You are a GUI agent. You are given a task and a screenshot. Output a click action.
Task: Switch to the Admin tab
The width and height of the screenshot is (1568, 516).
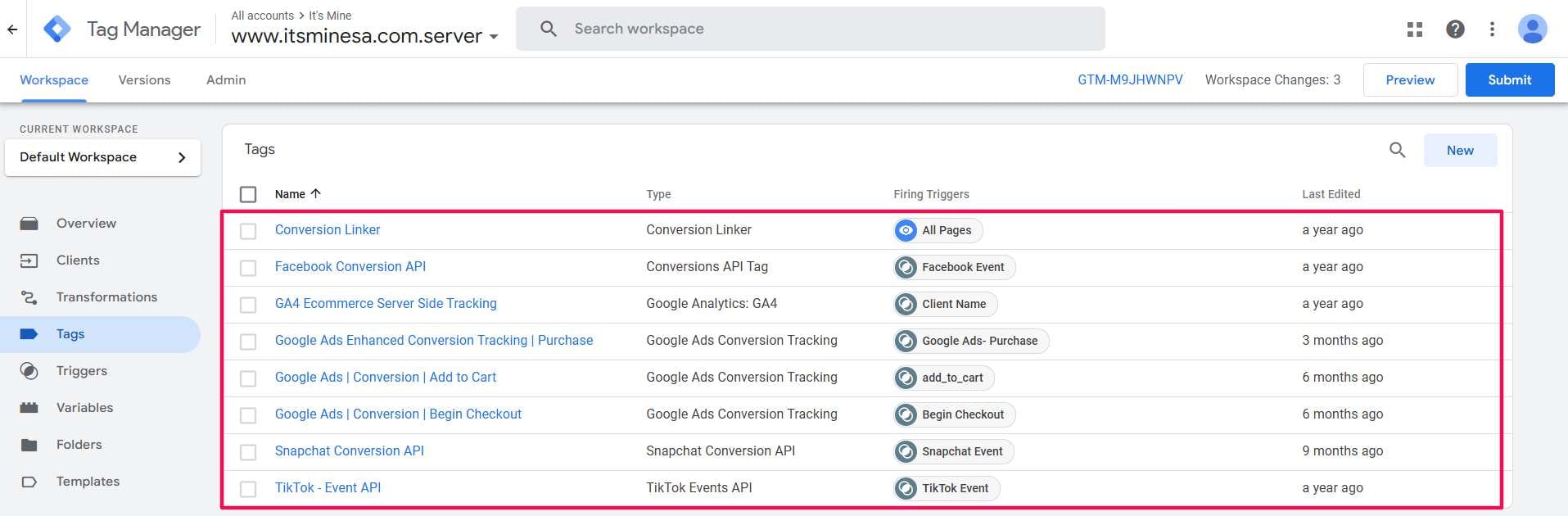pos(226,80)
